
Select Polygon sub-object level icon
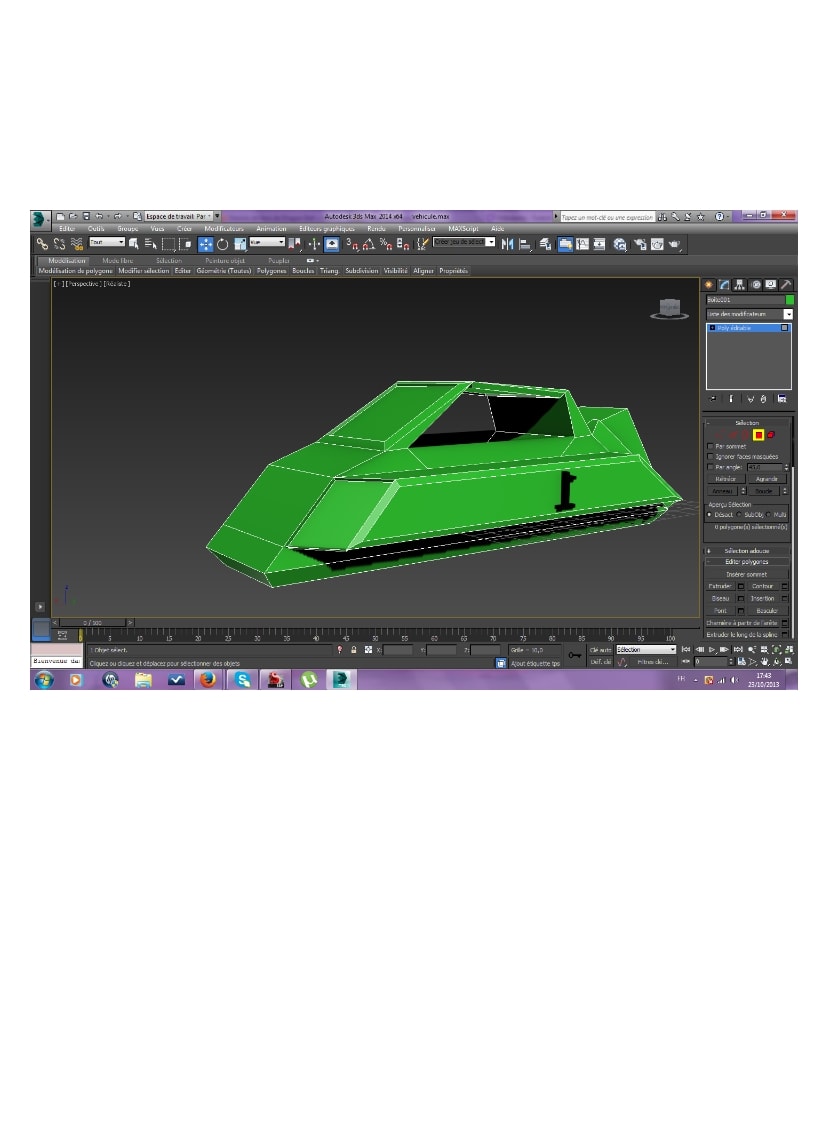click(x=759, y=435)
